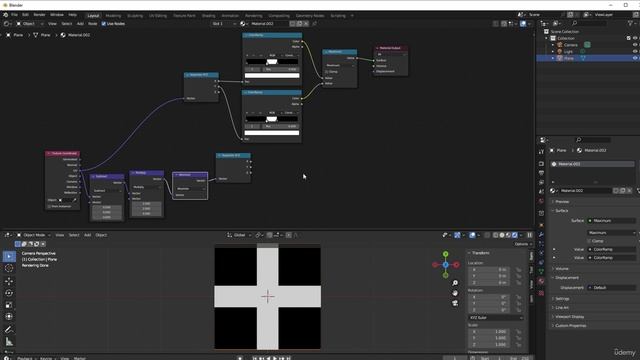Expand the Preview panel in material properties
The image size is (640, 360).
562,202
